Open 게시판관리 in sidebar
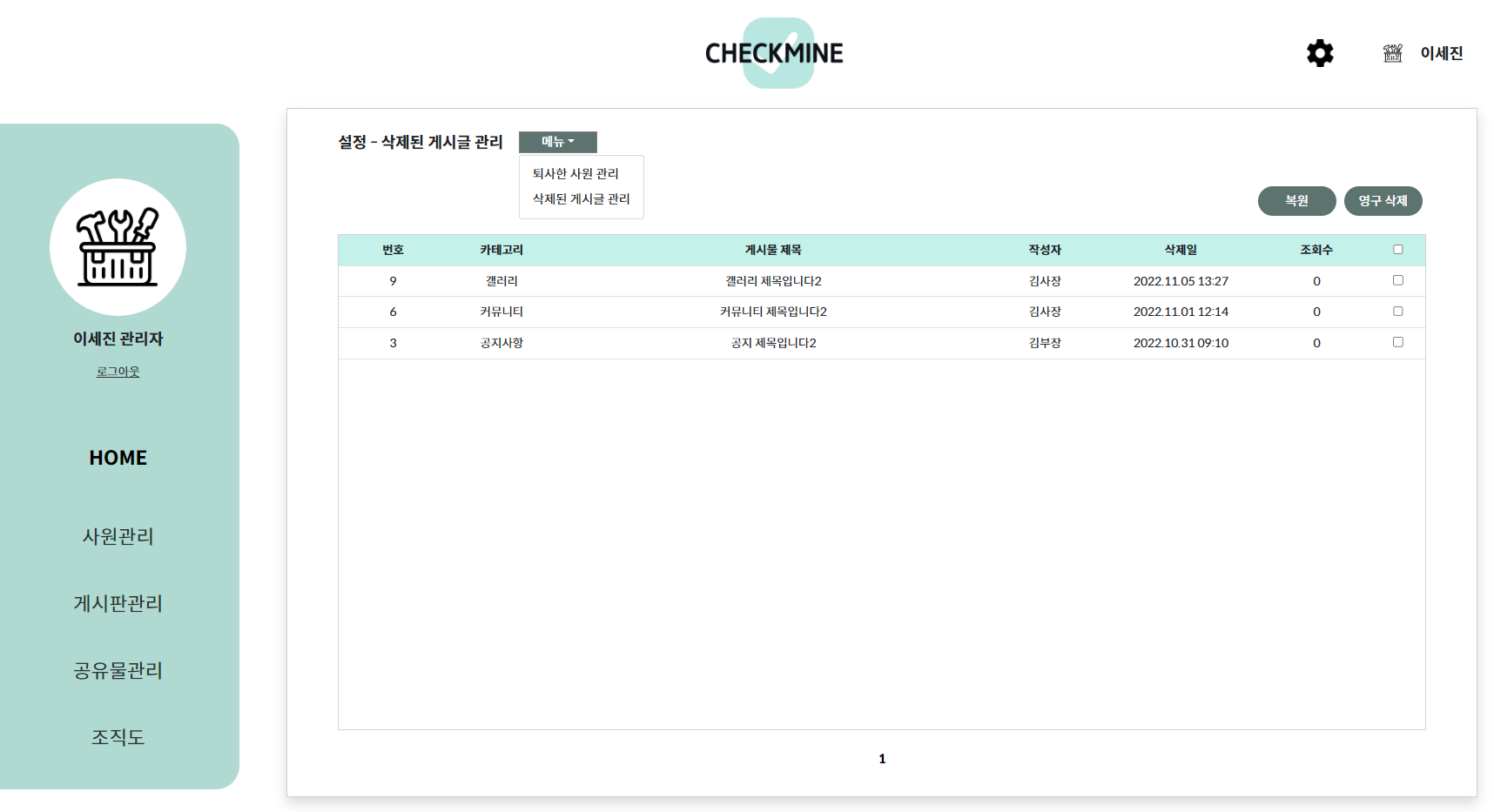This screenshot has width=1494, height=812. pyautogui.click(x=118, y=603)
